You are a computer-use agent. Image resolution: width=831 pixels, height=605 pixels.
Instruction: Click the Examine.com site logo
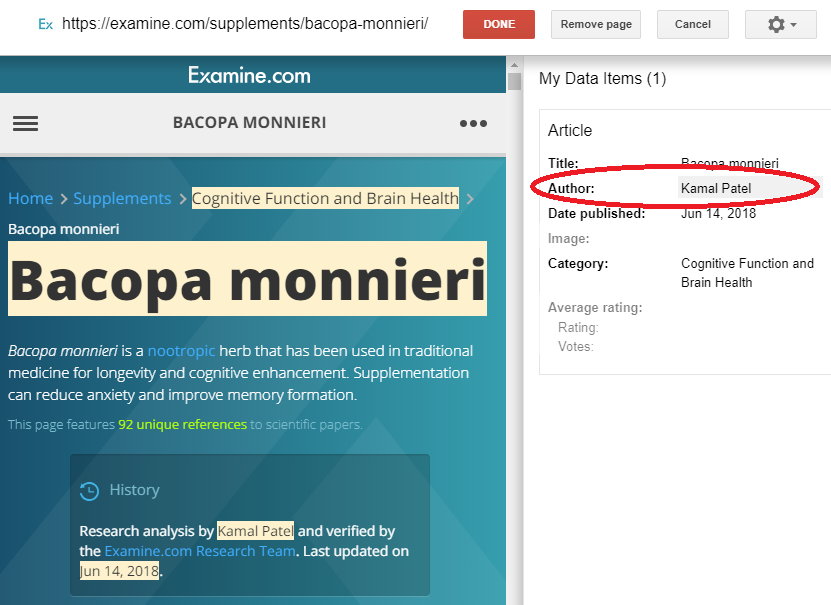click(249, 75)
